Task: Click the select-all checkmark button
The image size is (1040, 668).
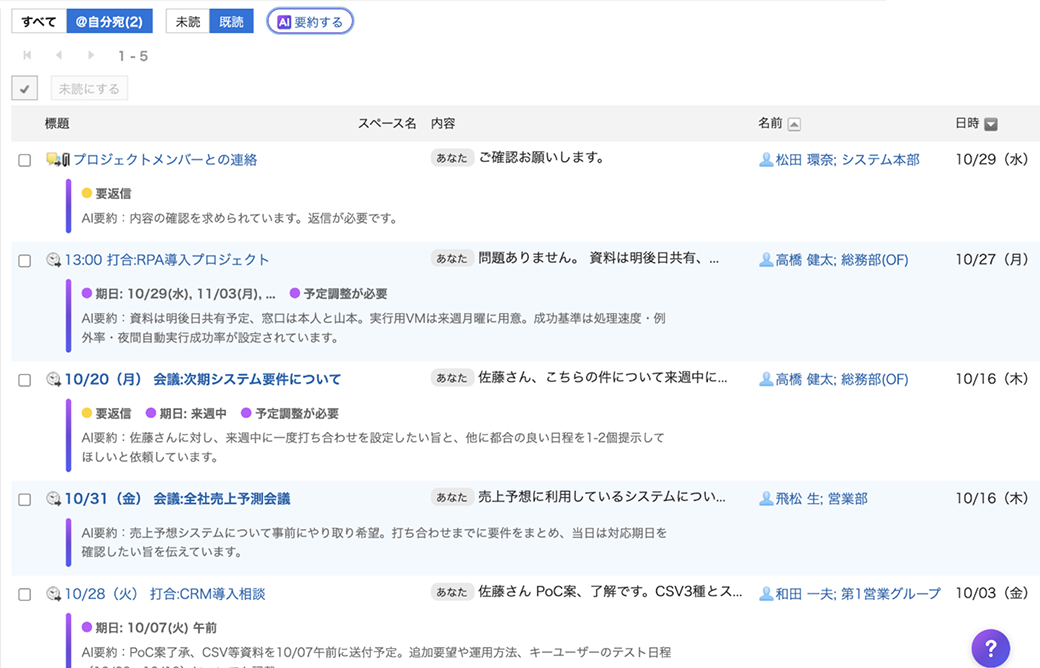Action: 25,89
